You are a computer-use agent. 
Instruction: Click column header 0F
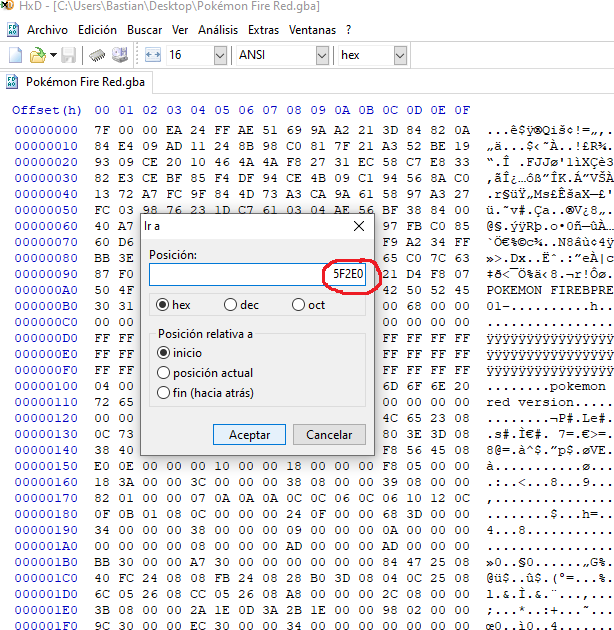(x=462, y=110)
